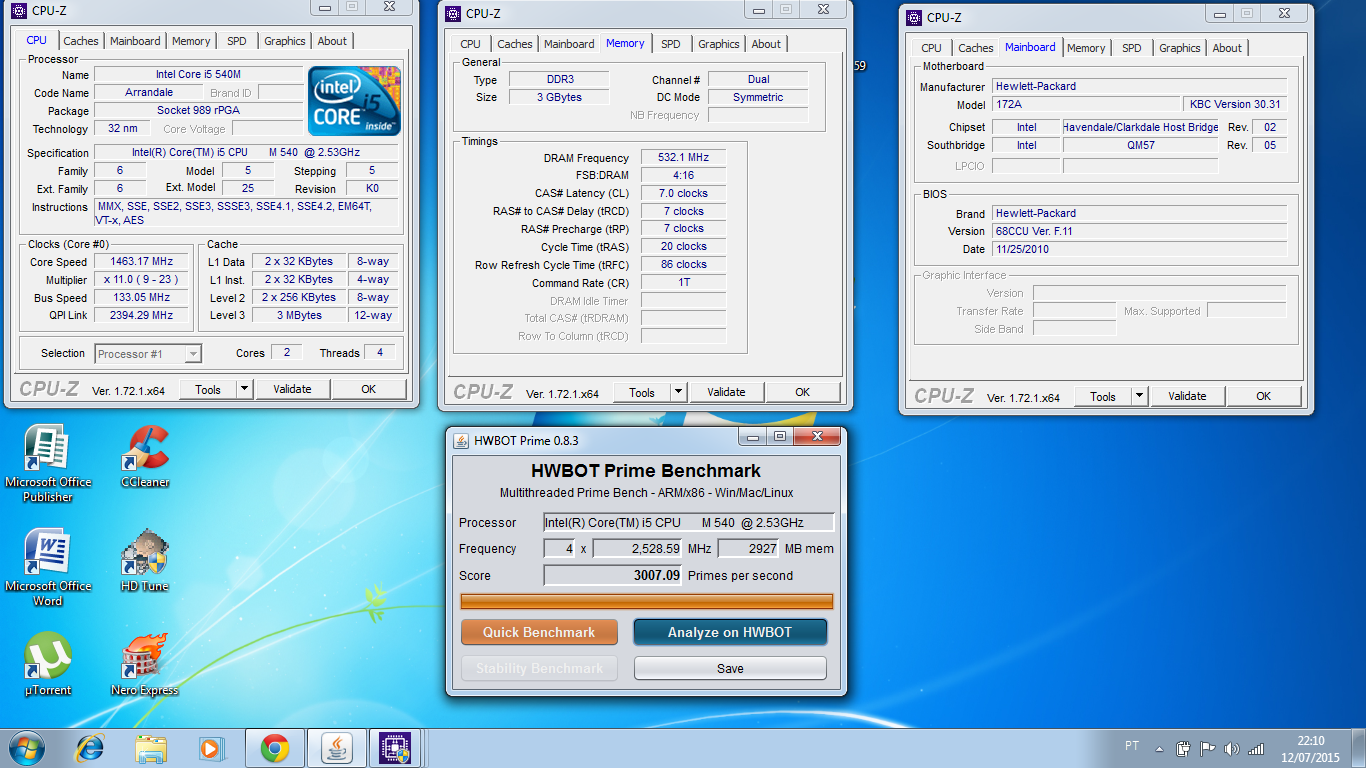Click the Intel Core i5 logo badge

355,101
